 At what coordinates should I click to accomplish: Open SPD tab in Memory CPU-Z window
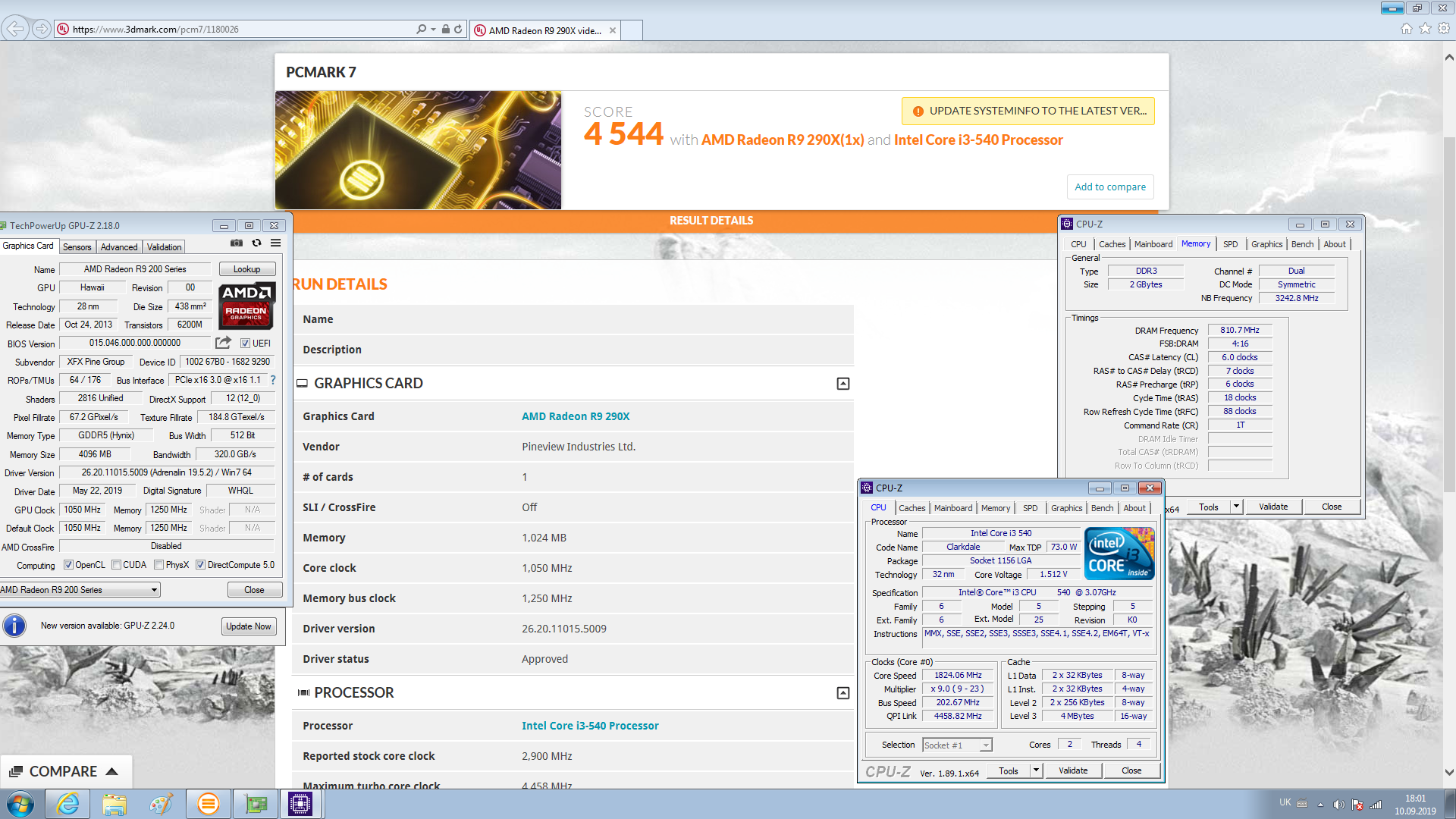click(1230, 244)
